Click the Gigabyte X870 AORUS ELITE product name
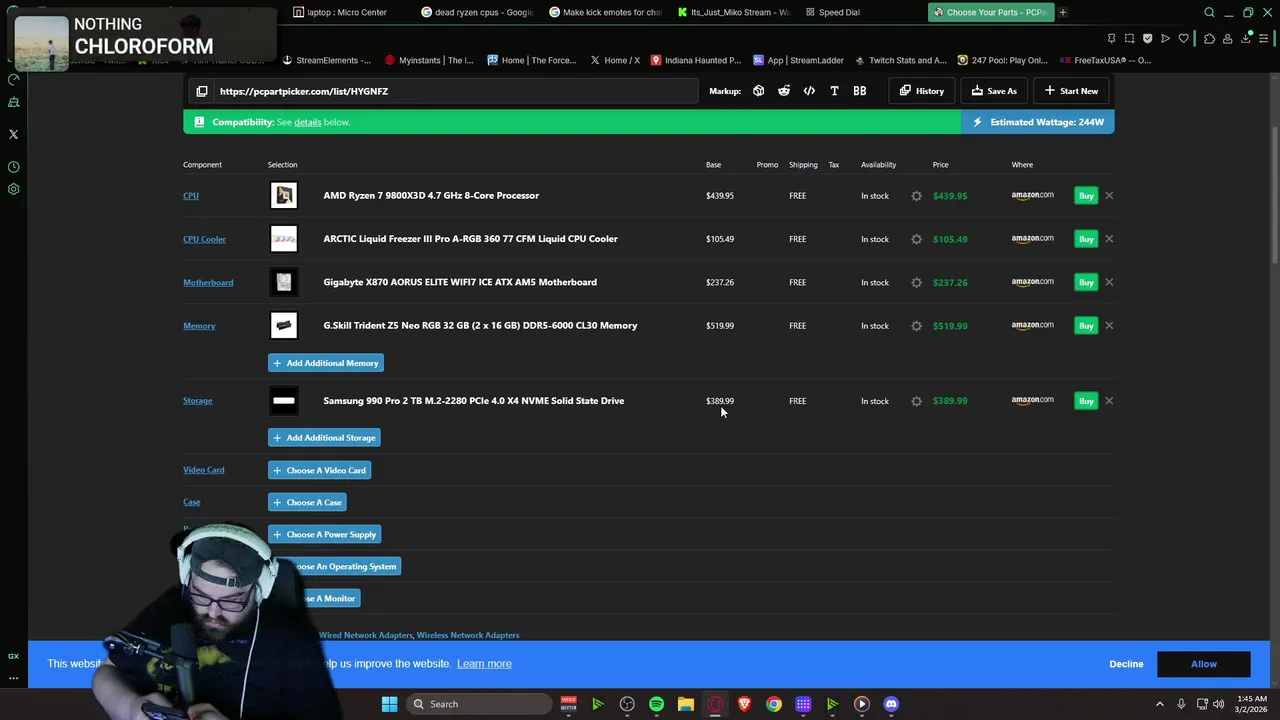Viewport: 1280px width, 720px height. click(460, 282)
